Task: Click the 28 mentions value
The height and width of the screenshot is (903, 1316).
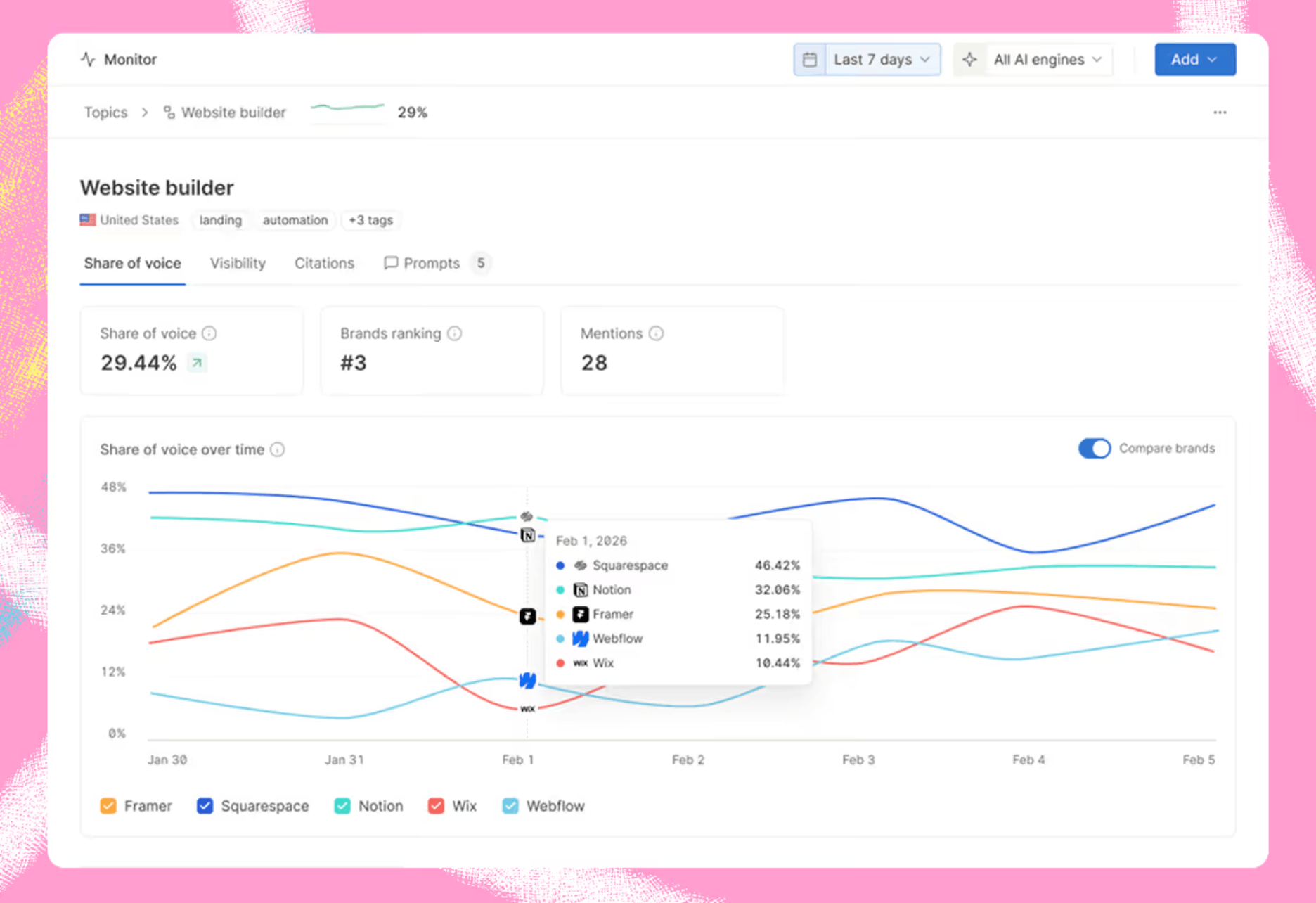Action: (594, 363)
